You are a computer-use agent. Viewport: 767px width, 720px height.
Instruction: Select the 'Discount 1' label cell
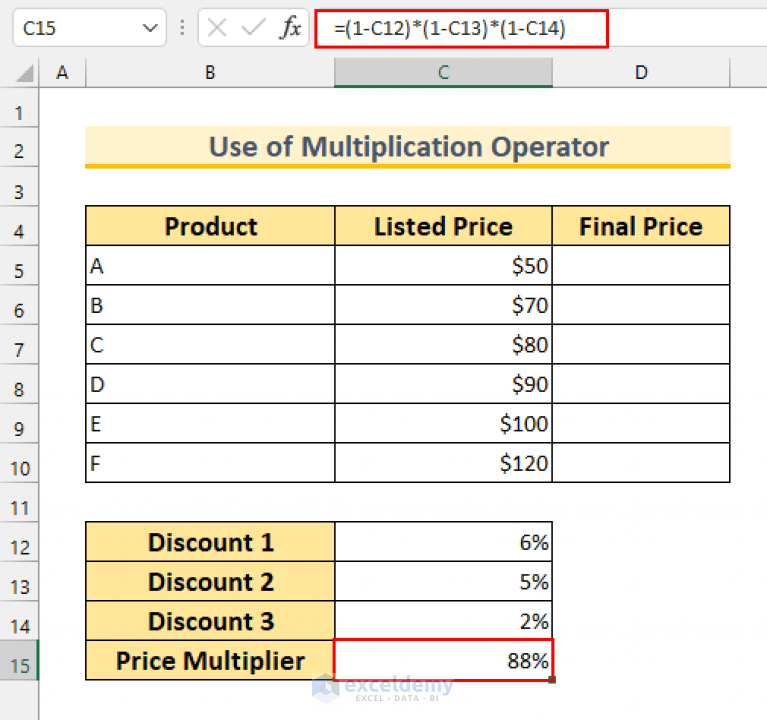point(210,542)
